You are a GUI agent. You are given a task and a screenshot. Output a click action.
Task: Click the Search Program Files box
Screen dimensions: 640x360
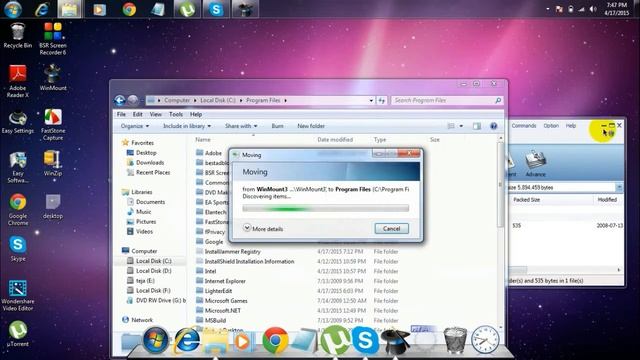point(447,100)
